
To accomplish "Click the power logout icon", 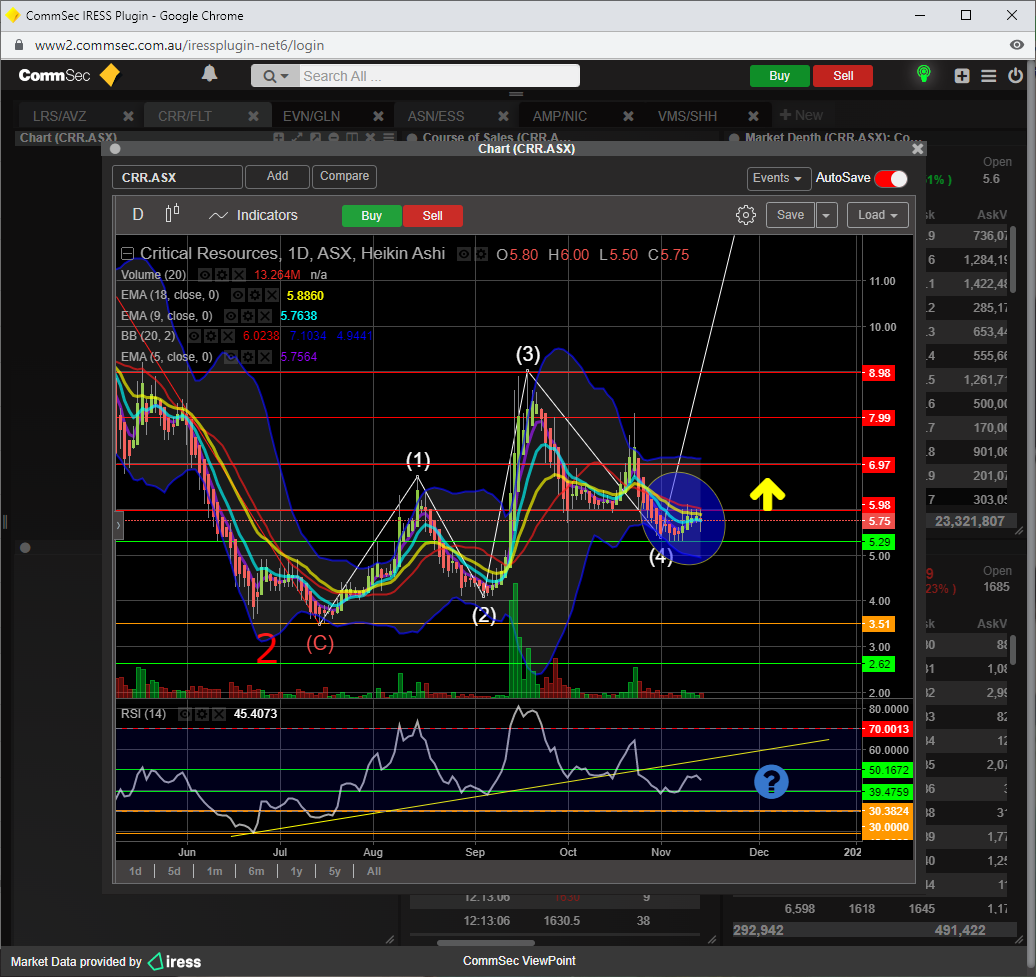I will click(1016, 75).
